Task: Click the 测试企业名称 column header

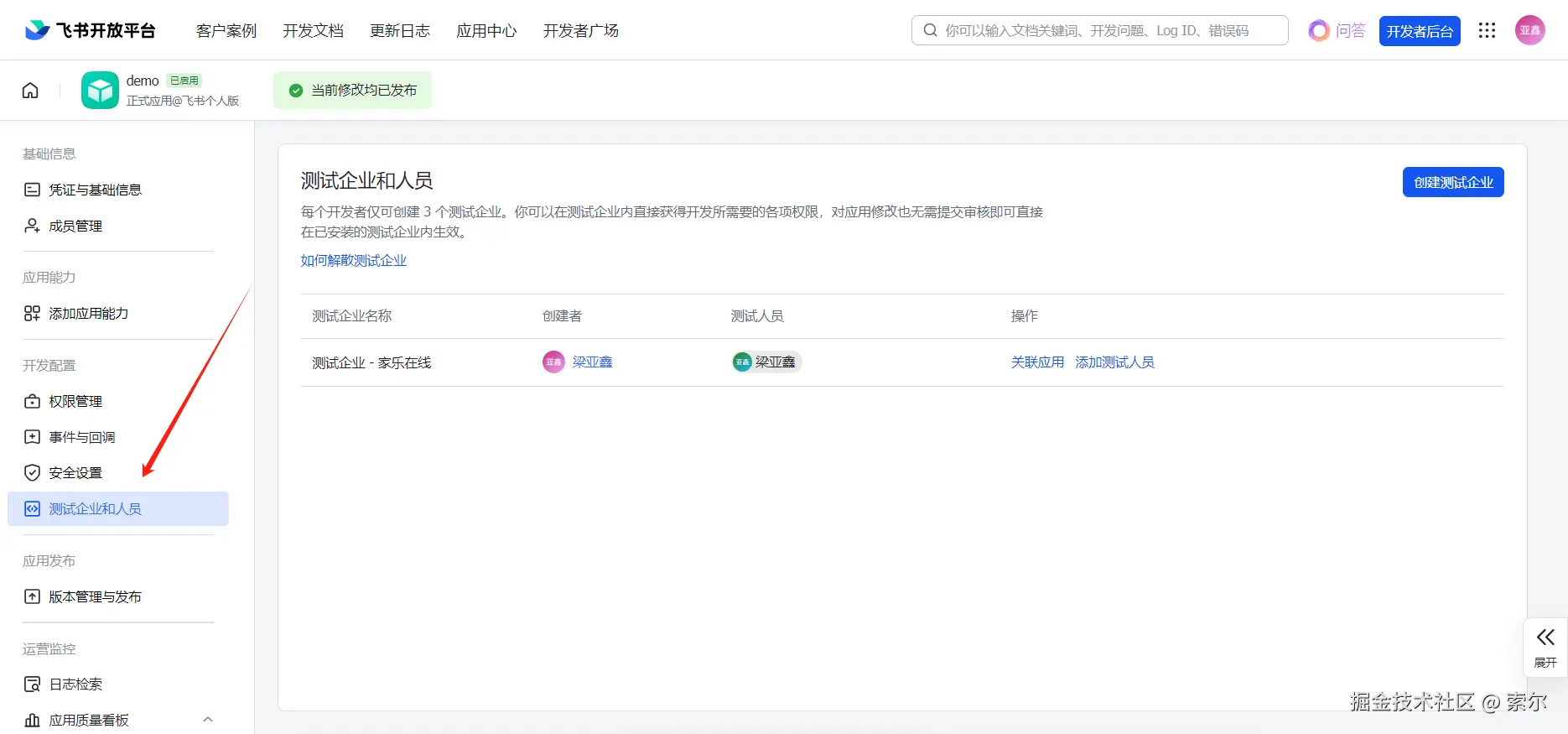Action: [x=351, y=315]
